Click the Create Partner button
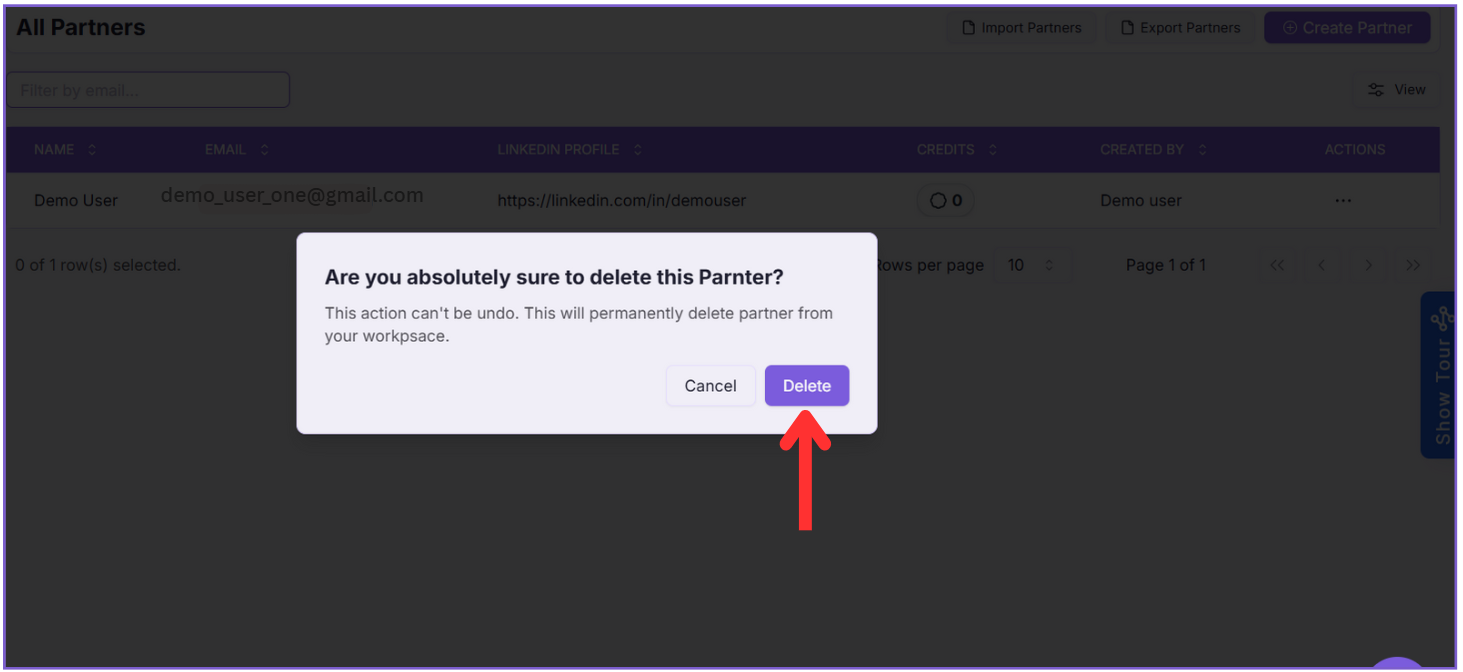This screenshot has width=1463, height=672. coord(1346,28)
